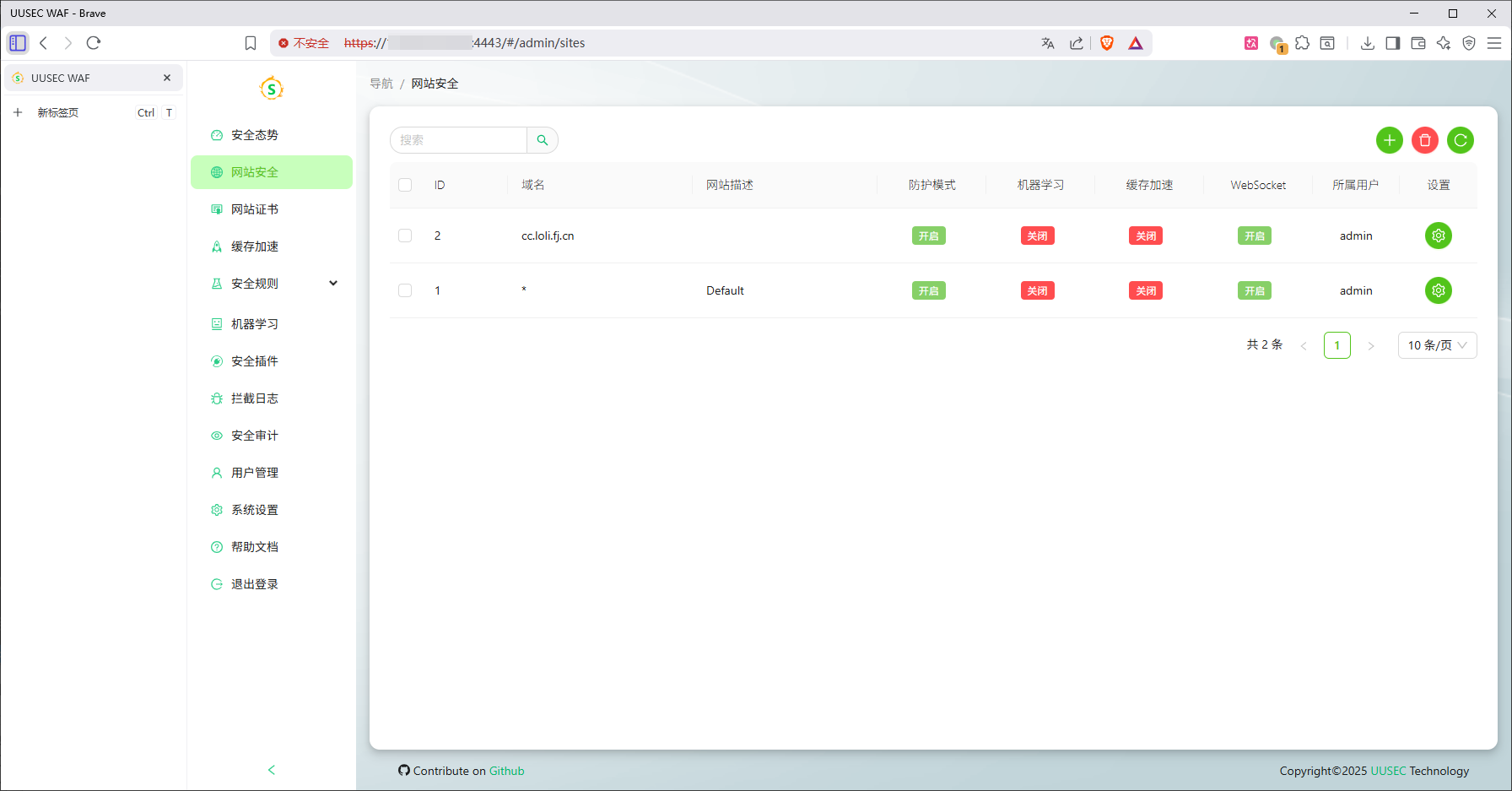Reload the page in the browser
Image resolution: width=1512 pixels, height=791 pixels.
pos(94,43)
